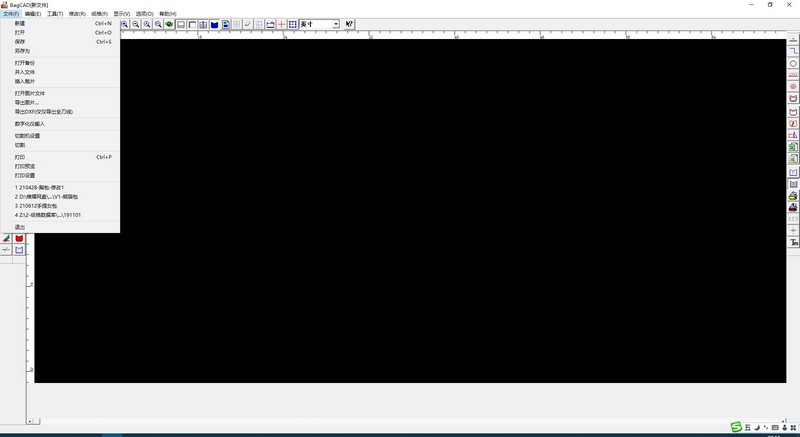Click 打印预览 in the File menu
Viewport: 800px width, 437px height.
(x=25, y=166)
